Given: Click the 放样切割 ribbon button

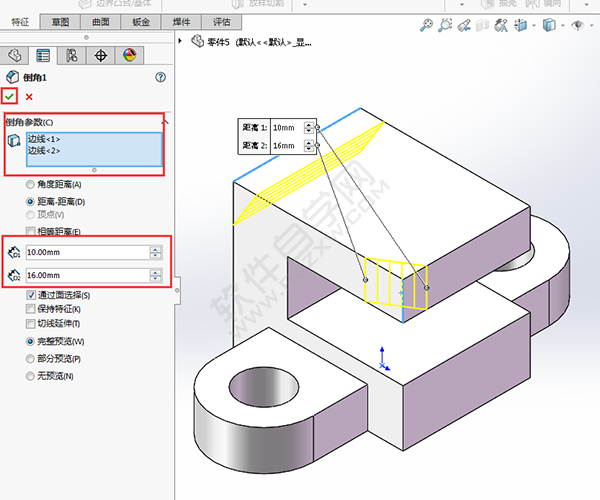Looking at the screenshot, I should (x=258, y=4).
